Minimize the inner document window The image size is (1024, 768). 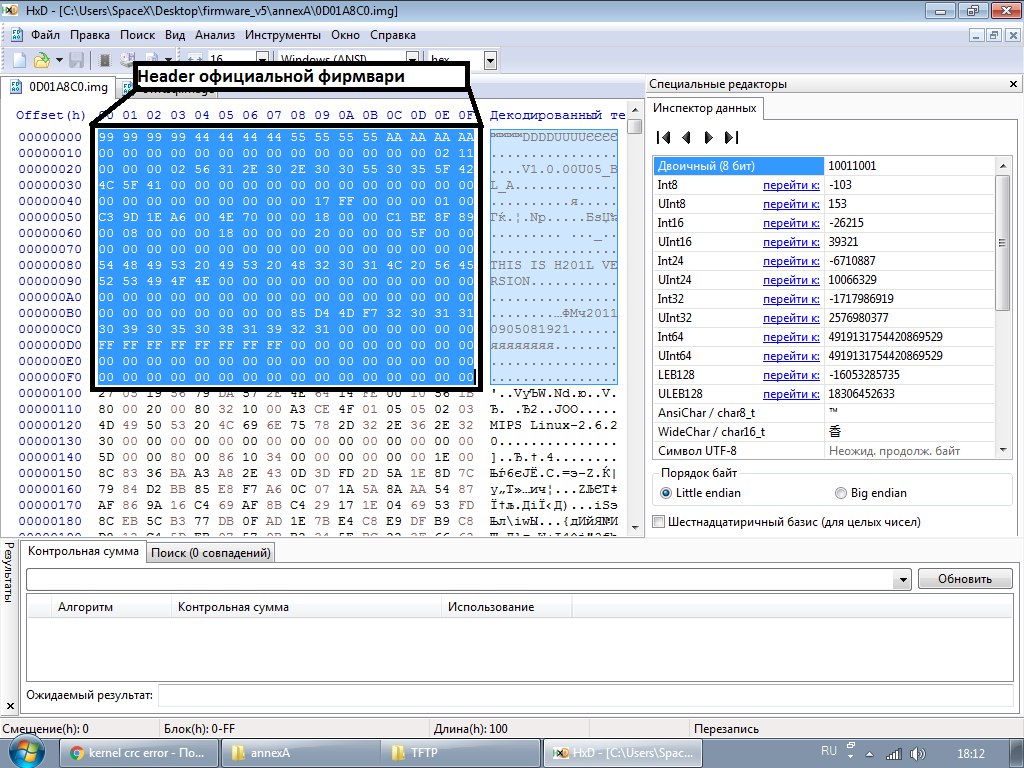977,35
